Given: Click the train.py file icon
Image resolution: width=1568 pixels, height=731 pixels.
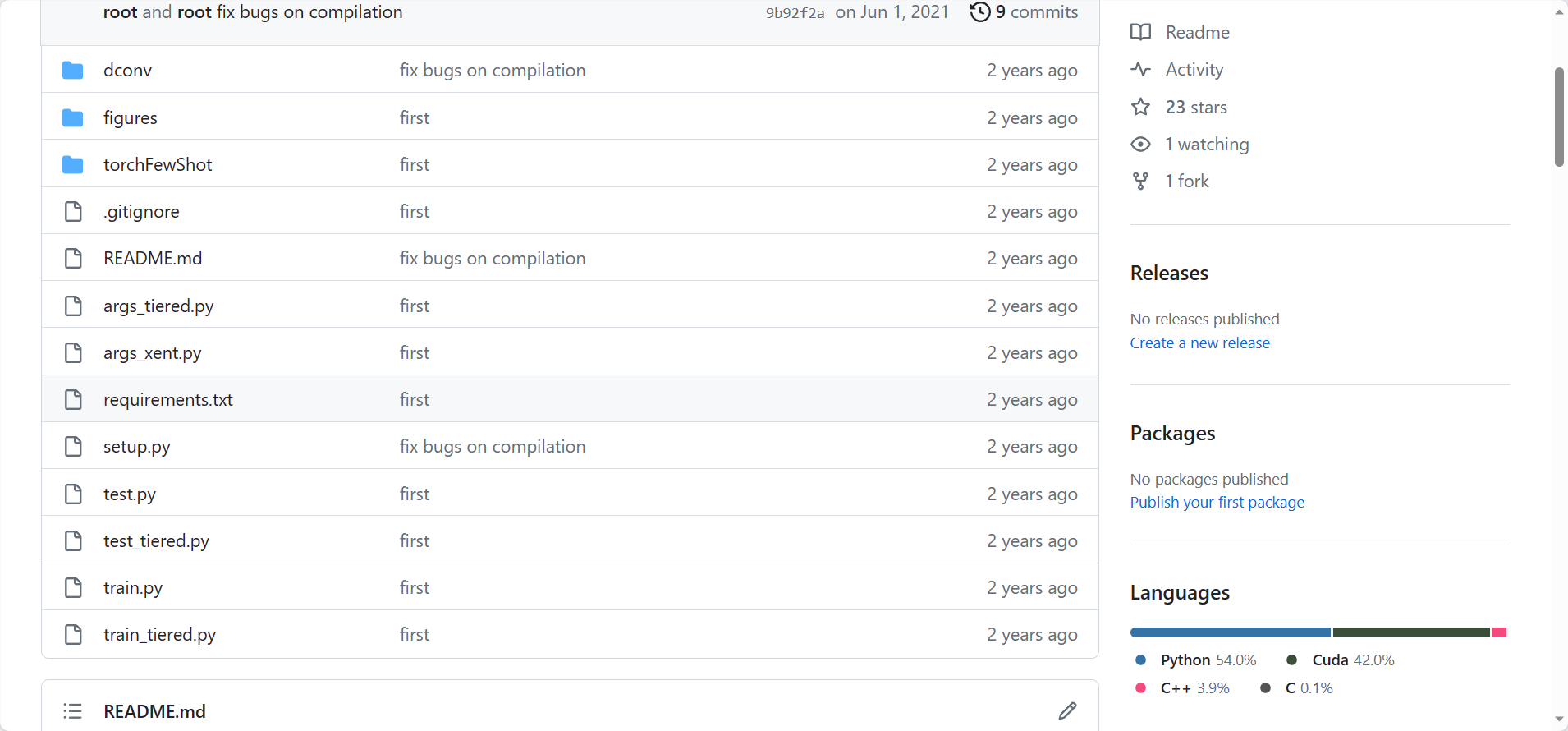Looking at the screenshot, I should (73, 588).
